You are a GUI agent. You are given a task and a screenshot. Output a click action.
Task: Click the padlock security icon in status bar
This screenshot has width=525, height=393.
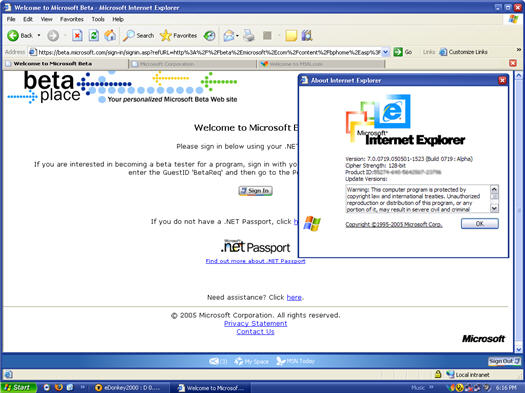(x=438, y=374)
